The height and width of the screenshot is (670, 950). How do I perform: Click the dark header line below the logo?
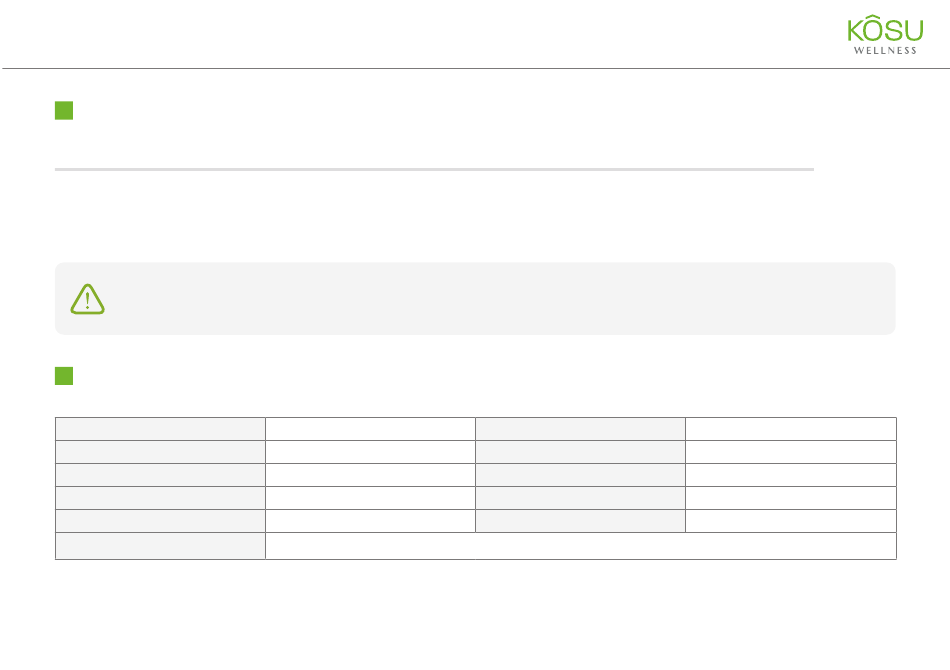click(x=476, y=68)
